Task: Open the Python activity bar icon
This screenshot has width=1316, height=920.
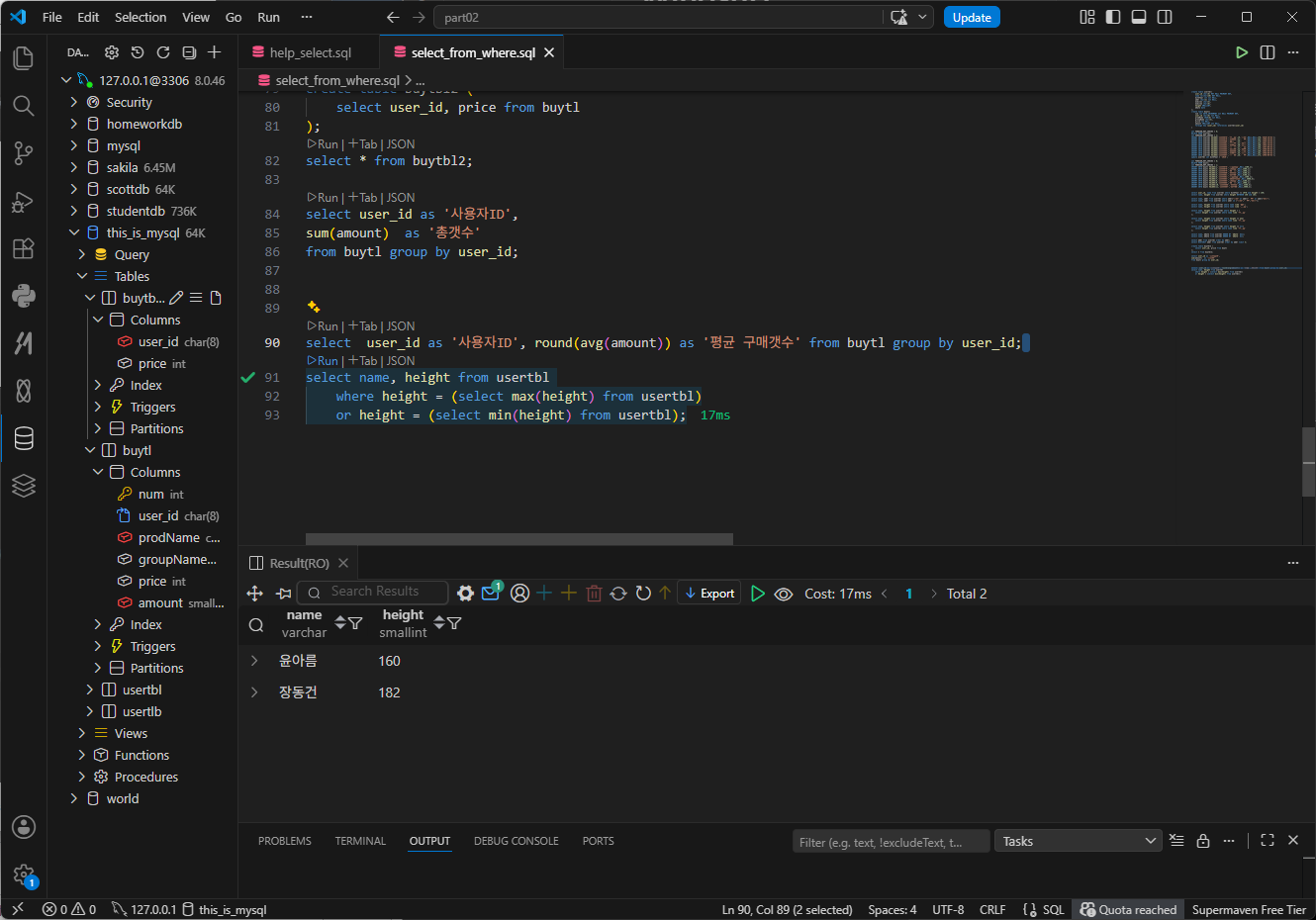Action: [24, 296]
